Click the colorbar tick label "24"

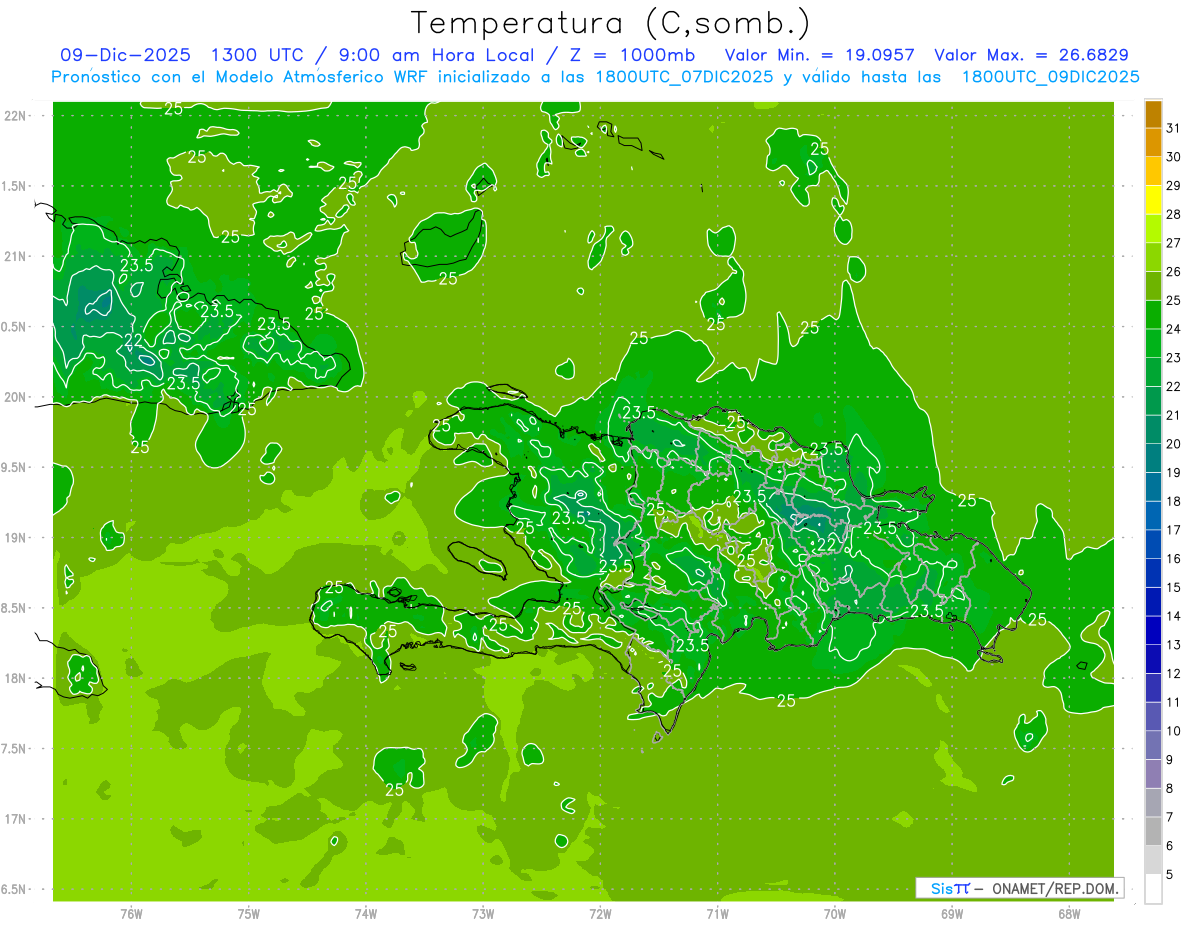tap(1174, 329)
